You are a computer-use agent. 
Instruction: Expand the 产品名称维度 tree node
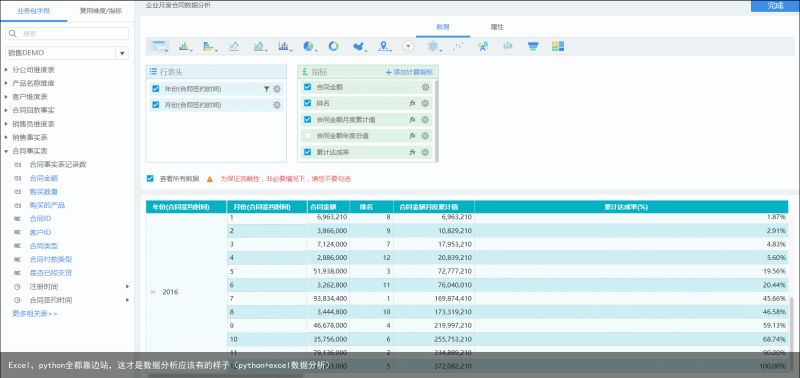pos(6,83)
